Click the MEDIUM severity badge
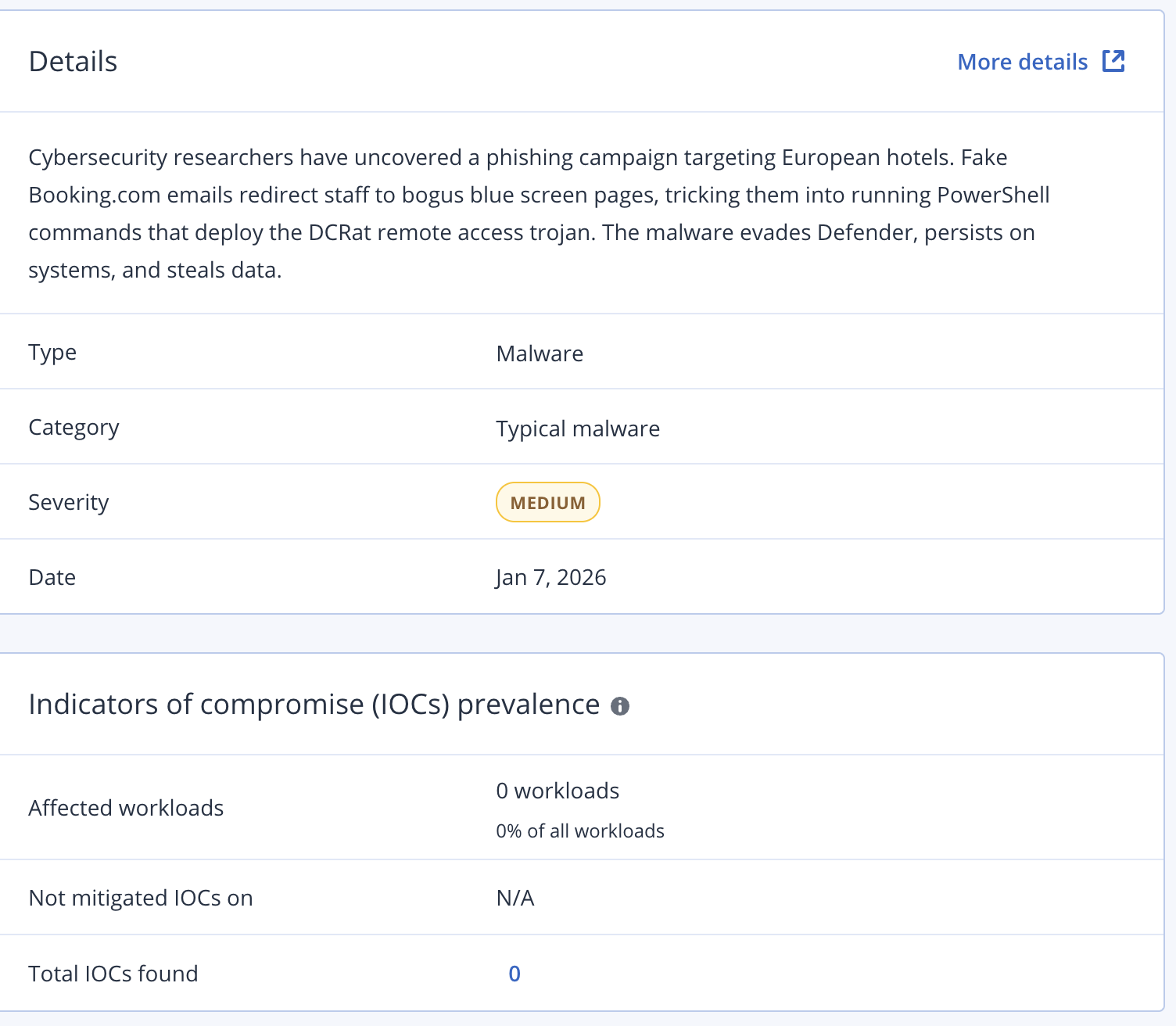1176x1026 pixels. tap(547, 503)
